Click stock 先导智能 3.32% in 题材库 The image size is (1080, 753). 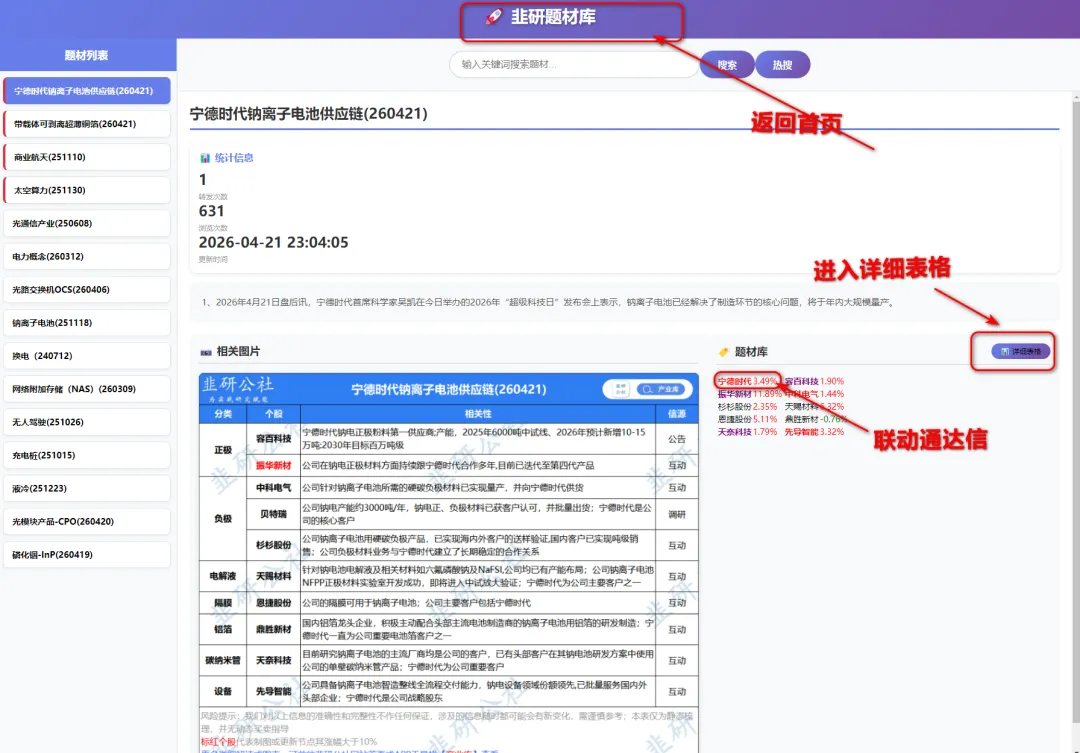click(813, 432)
